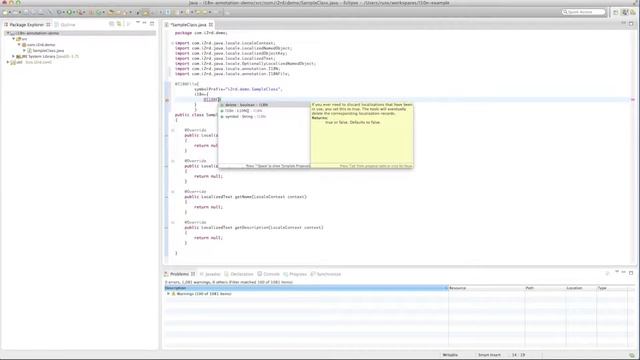The width and height of the screenshot is (640, 360).
Task: Open the Problems tab
Action: (x=179, y=274)
